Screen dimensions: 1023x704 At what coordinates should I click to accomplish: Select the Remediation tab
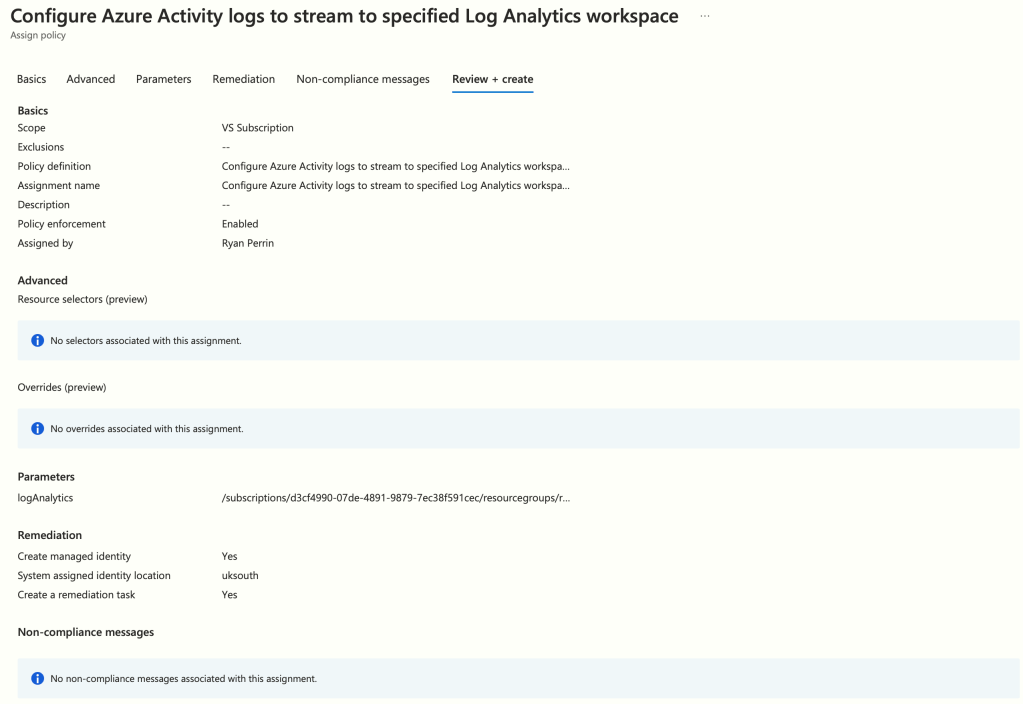pos(244,79)
